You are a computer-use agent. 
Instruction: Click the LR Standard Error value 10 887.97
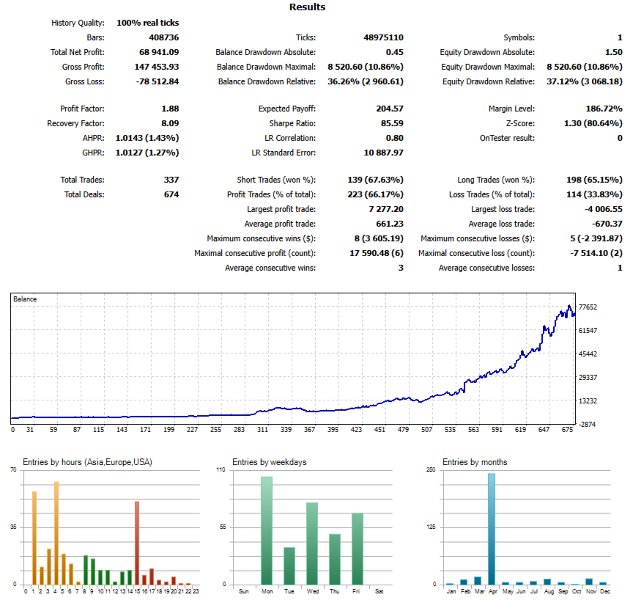(x=384, y=153)
